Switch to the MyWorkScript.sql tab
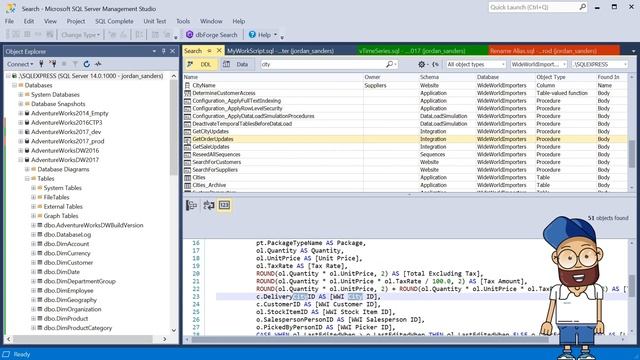Viewport: 640px width, 360px height. click(280, 51)
